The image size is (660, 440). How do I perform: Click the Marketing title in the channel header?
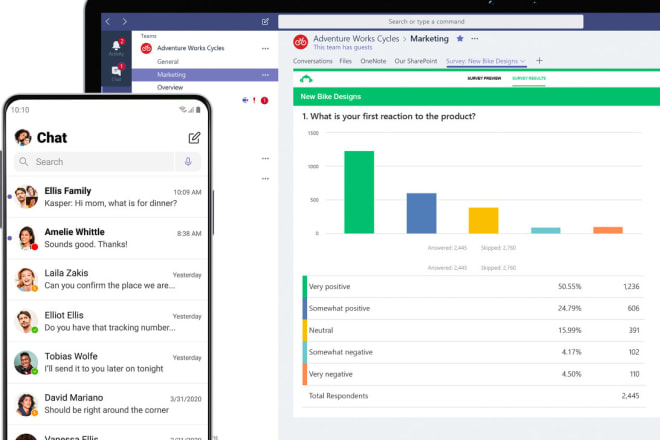pyautogui.click(x=429, y=39)
